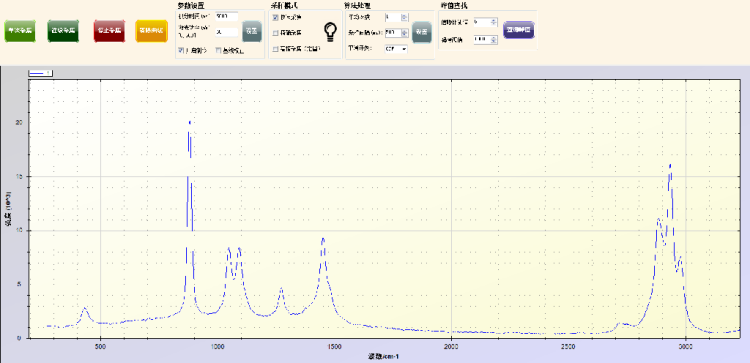
Task: Click the blue line legend above chart
Action: pyautogui.click(x=41, y=73)
